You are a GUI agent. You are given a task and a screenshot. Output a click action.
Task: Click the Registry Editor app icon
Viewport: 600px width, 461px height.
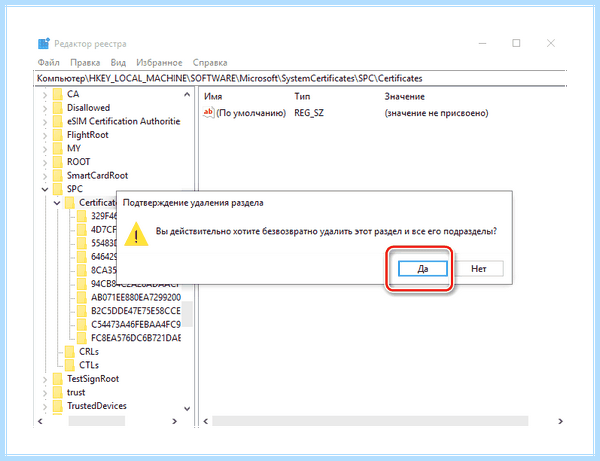[44, 44]
